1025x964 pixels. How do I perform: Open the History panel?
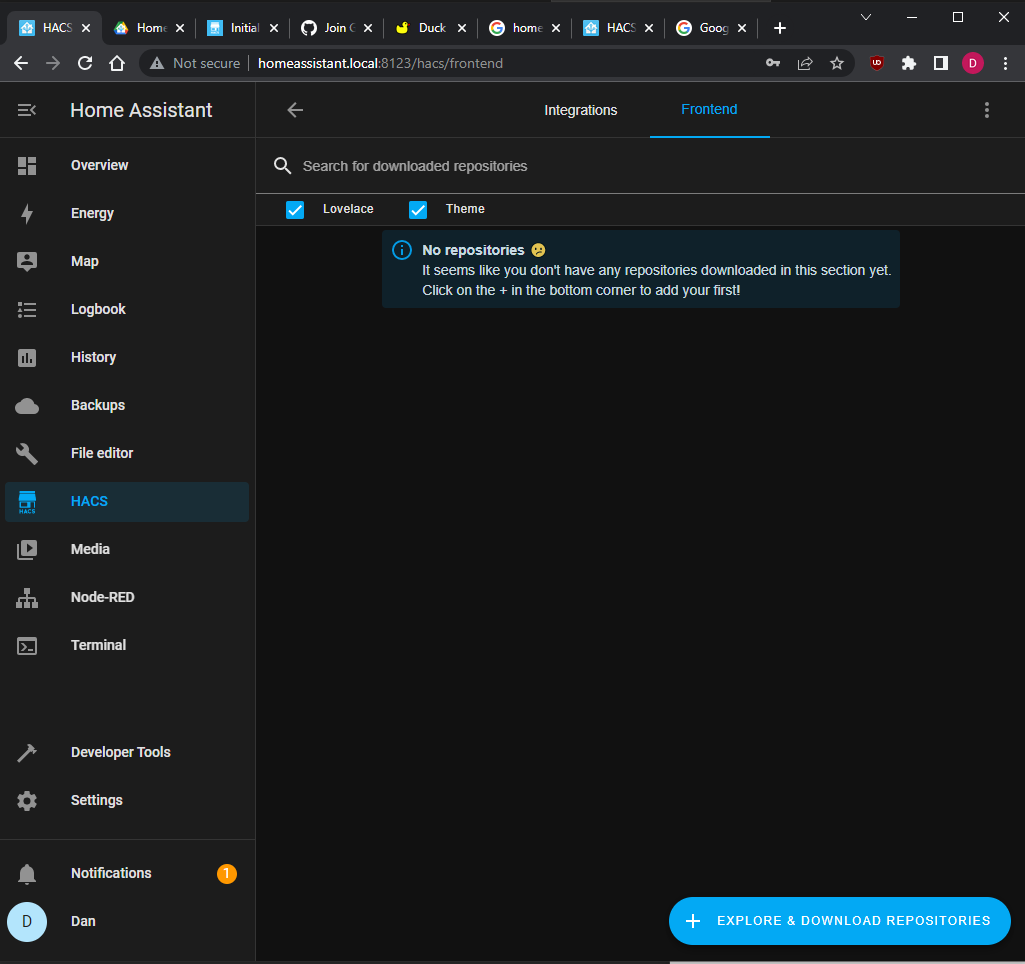tap(127, 357)
